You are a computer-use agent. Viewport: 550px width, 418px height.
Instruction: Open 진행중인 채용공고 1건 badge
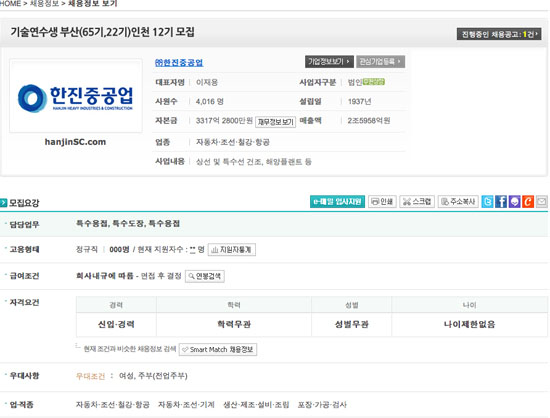pyautogui.click(x=499, y=34)
